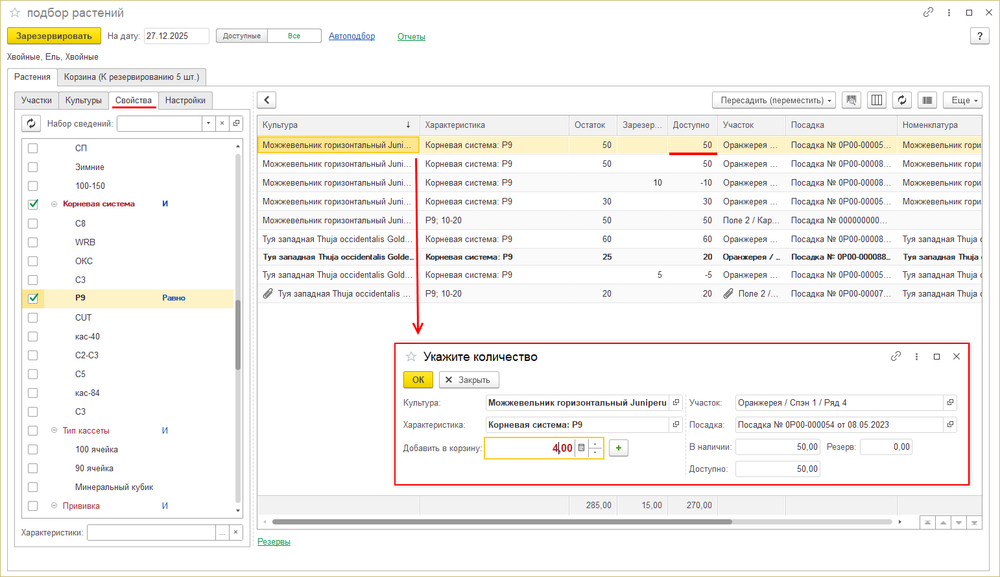Expand the Еще menu

(962, 100)
